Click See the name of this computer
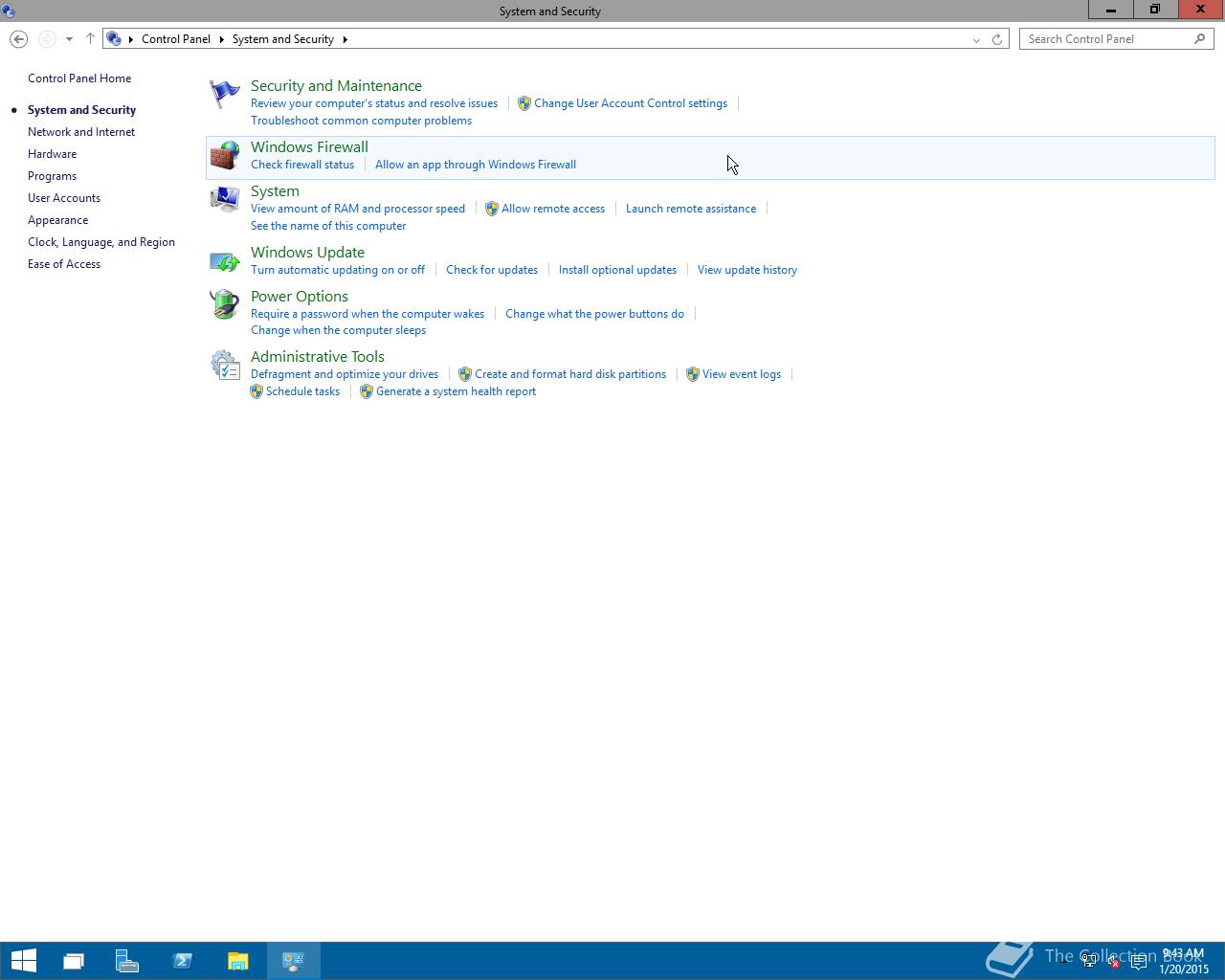Image resolution: width=1225 pixels, height=980 pixels. pos(328,226)
